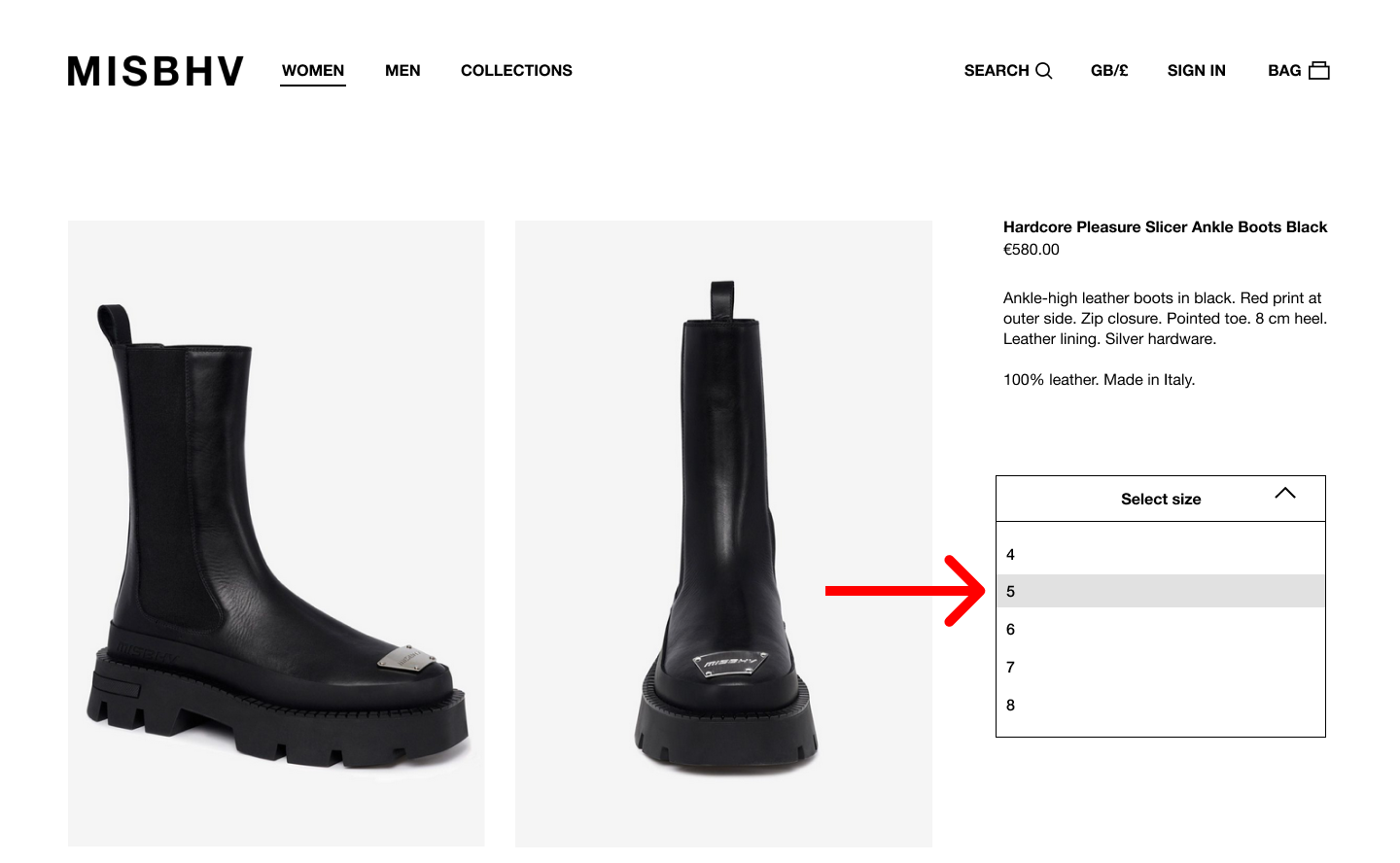Click the Select size dropdown header
Screen dimensions: 1400x863
coord(1160,500)
